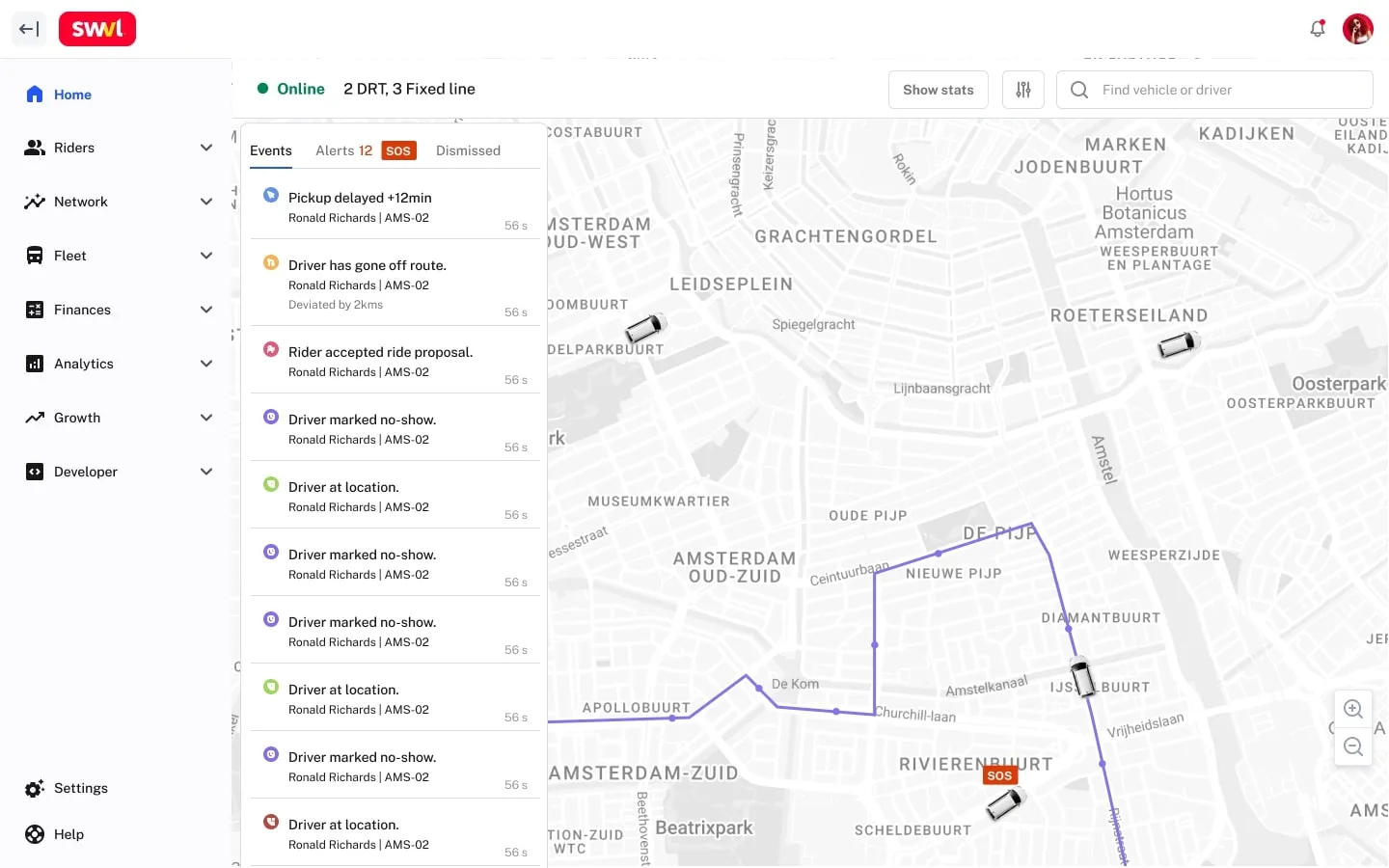Click the Show stats button
The height and width of the screenshot is (868, 1389).
pos(938,90)
